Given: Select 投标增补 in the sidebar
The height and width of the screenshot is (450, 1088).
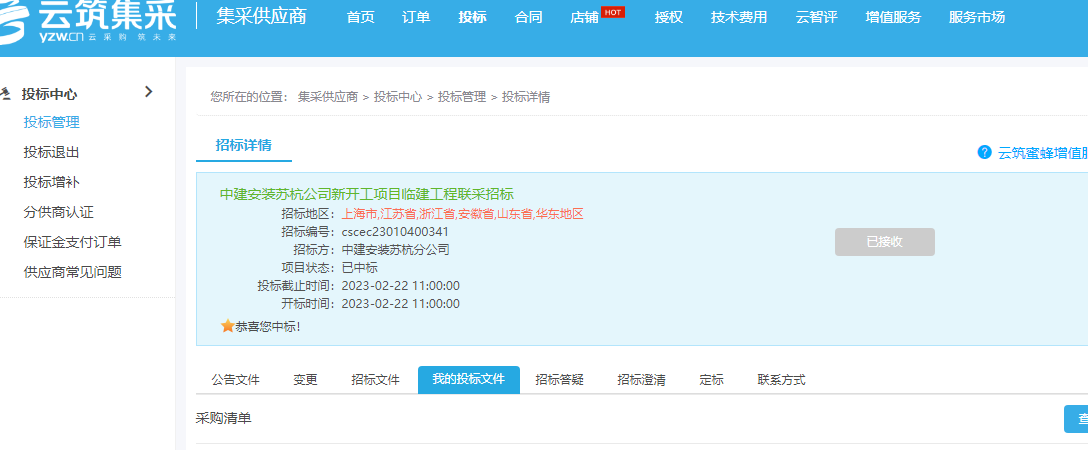Looking at the screenshot, I should coord(52,182).
